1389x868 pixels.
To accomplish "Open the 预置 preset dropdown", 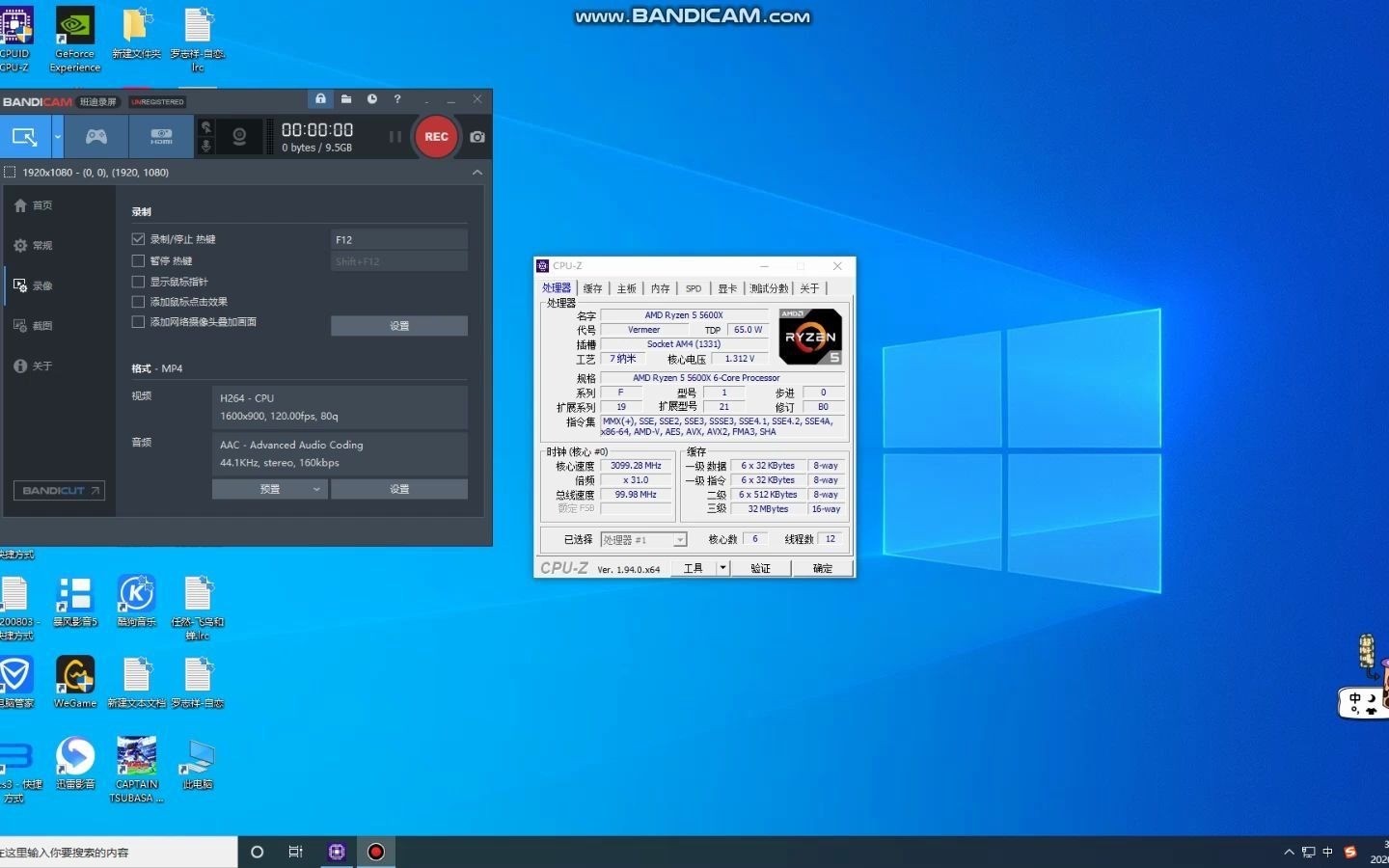I will (x=270, y=489).
